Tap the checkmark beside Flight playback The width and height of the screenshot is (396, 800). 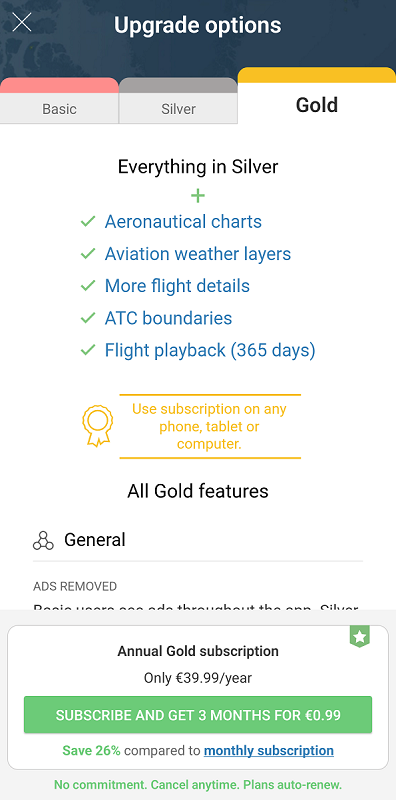[88, 350]
